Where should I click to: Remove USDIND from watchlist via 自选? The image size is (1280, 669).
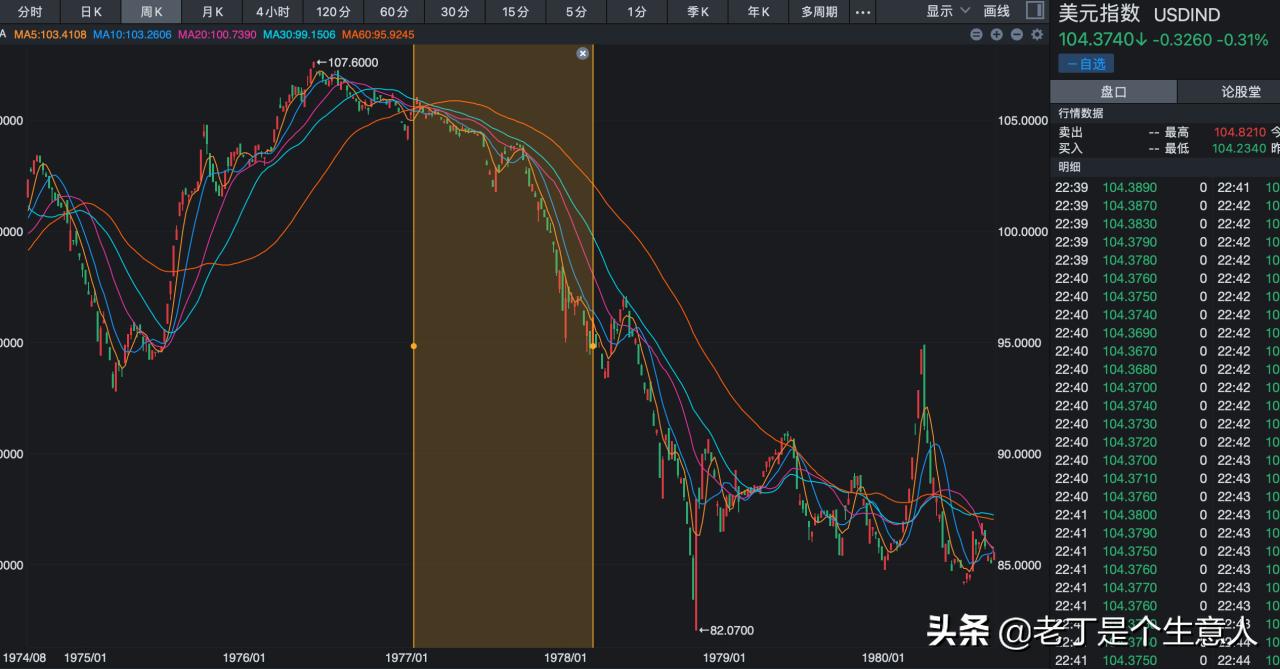1086,64
